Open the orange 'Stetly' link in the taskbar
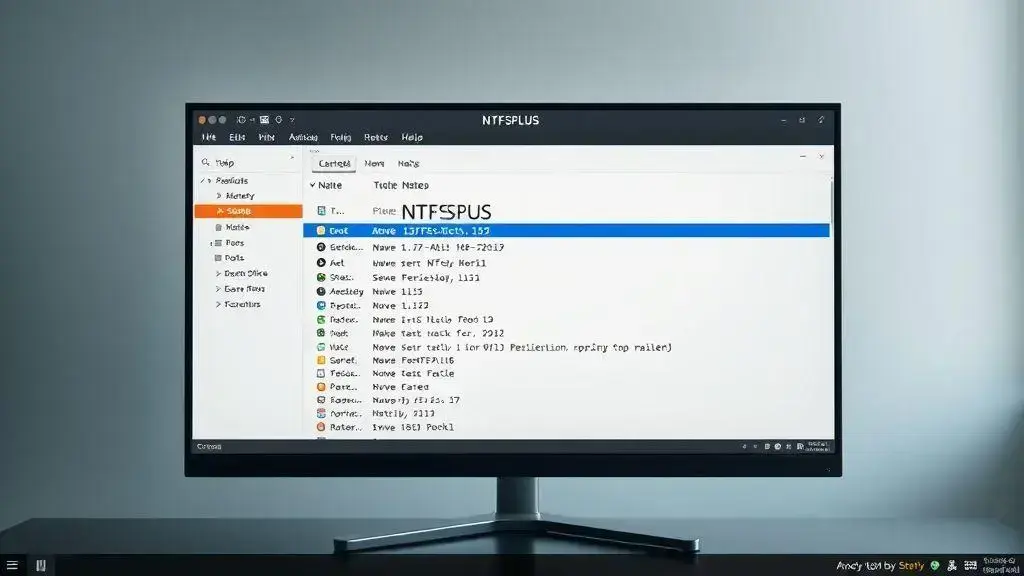Viewport: 1024px width, 576px height. coord(912,566)
